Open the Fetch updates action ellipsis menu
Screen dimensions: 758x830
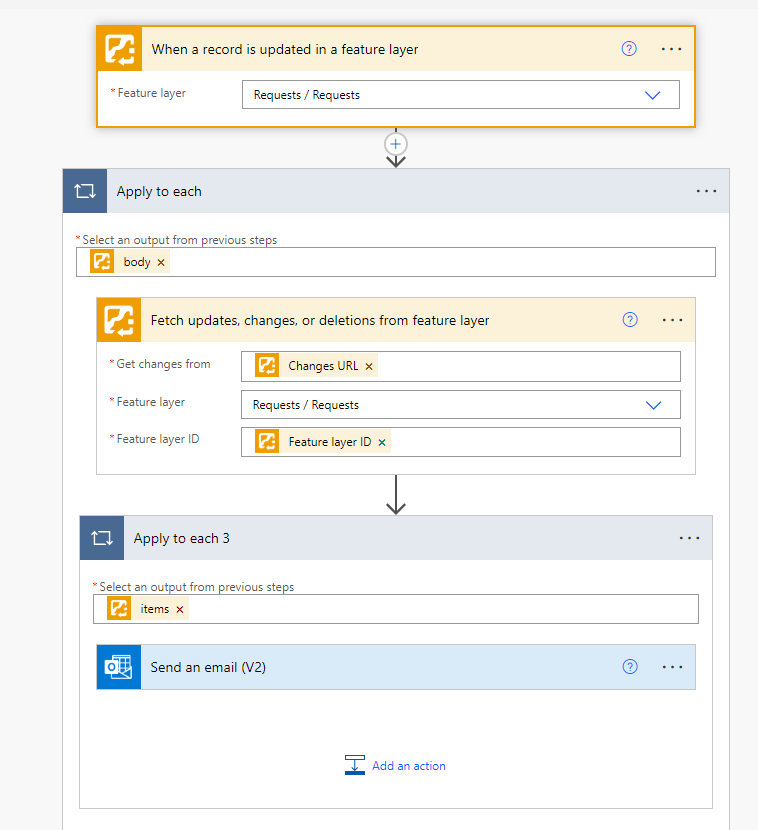coord(672,320)
